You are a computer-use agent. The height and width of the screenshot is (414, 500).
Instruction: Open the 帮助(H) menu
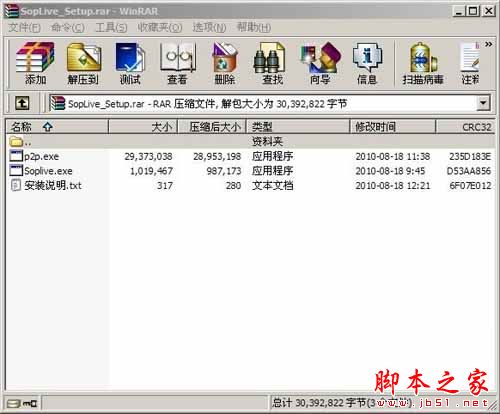click(253, 27)
